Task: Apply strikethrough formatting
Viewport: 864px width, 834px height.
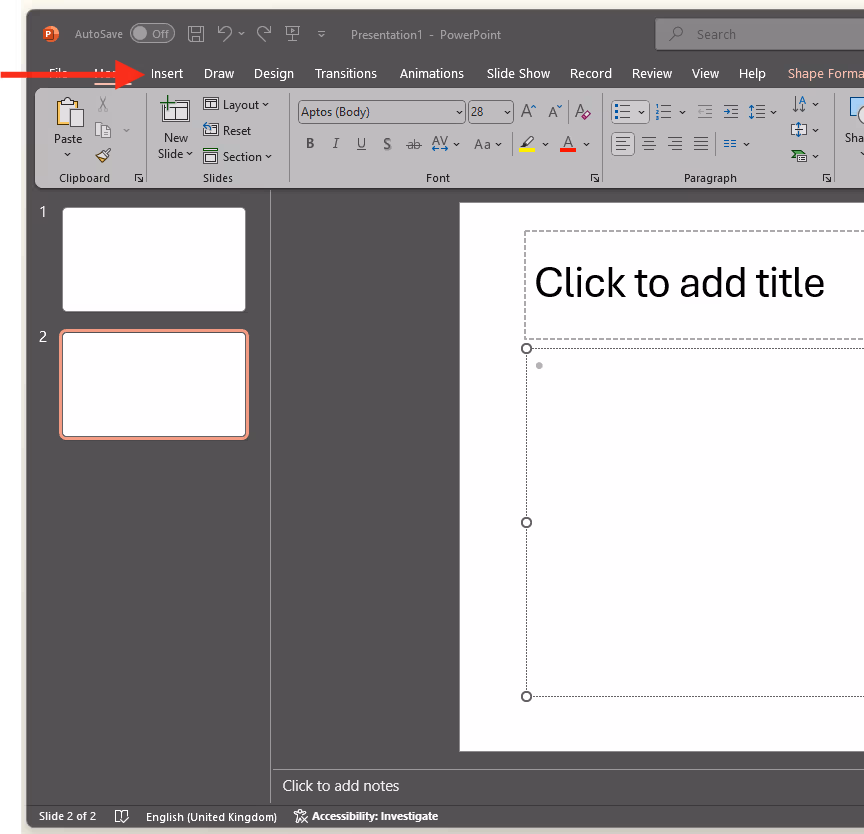Action: coord(413,144)
